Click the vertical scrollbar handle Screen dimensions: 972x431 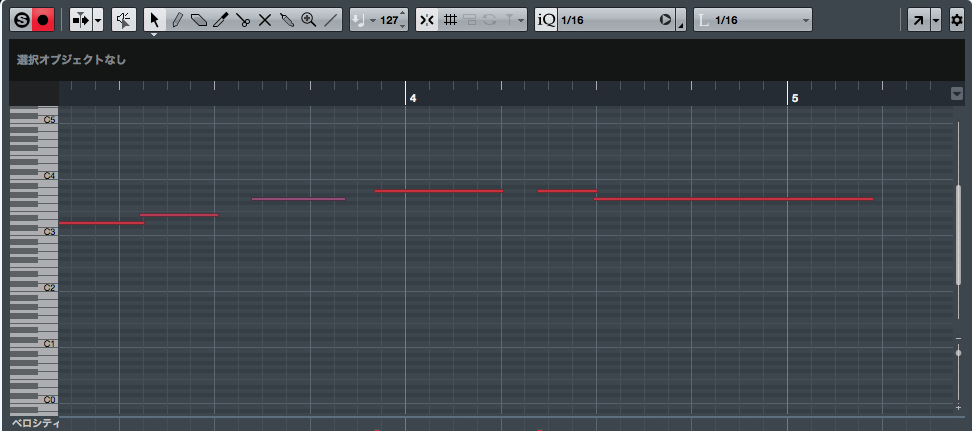coord(958,236)
